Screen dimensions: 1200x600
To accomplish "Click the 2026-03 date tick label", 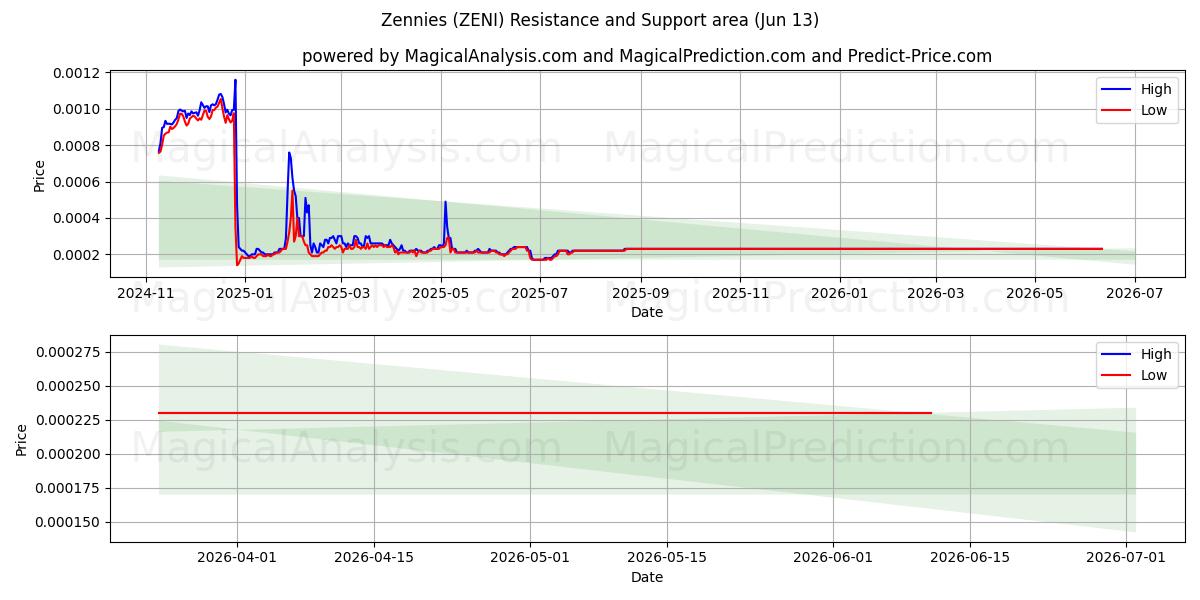I will (936, 293).
